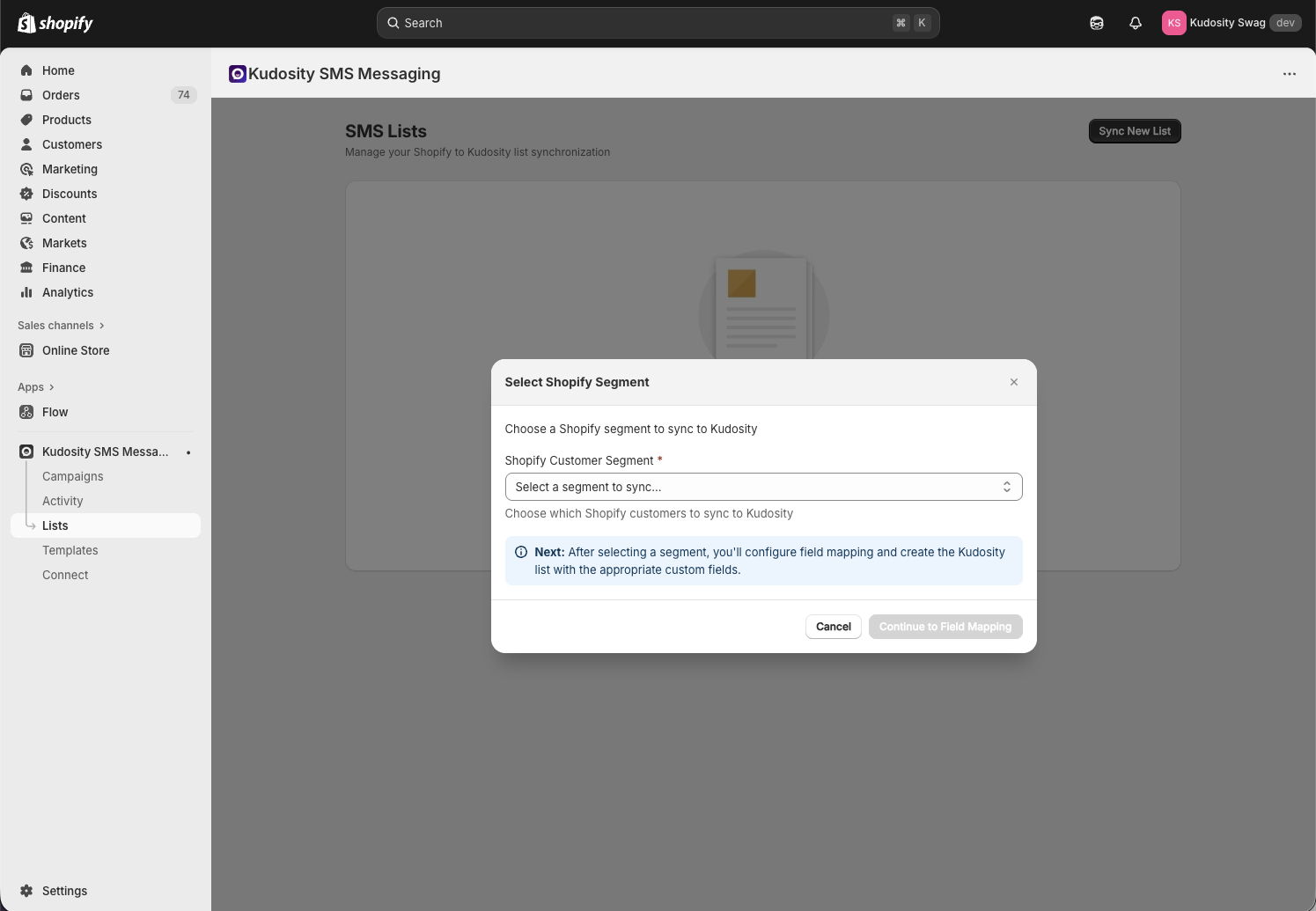Click the Kudosity app icon in sidebar
Screen dimensions: 1316x911
click(x=26, y=452)
